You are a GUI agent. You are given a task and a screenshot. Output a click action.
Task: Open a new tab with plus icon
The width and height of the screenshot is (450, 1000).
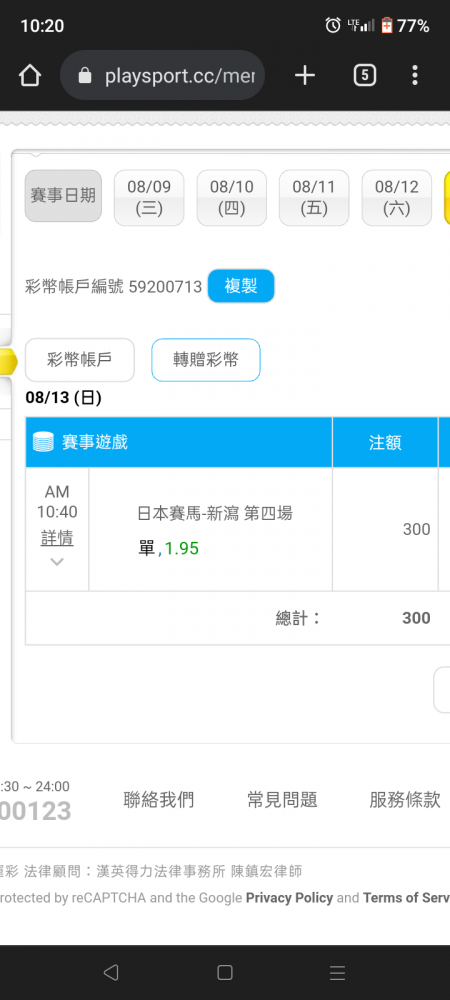click(x=305, y=76)
